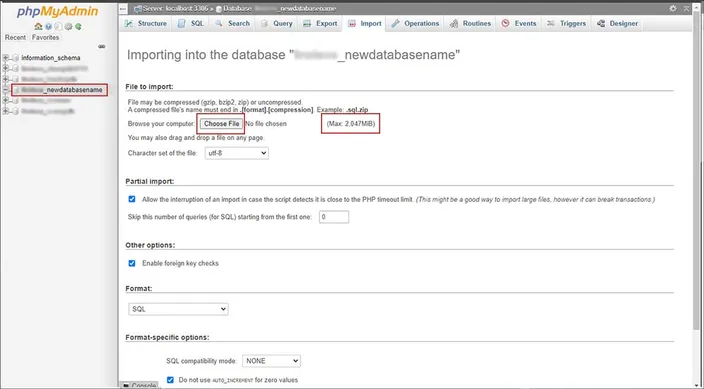Go to the phpMyAdmin Home icon
Screen dimensions: 704x389
[x=39, y=27]
